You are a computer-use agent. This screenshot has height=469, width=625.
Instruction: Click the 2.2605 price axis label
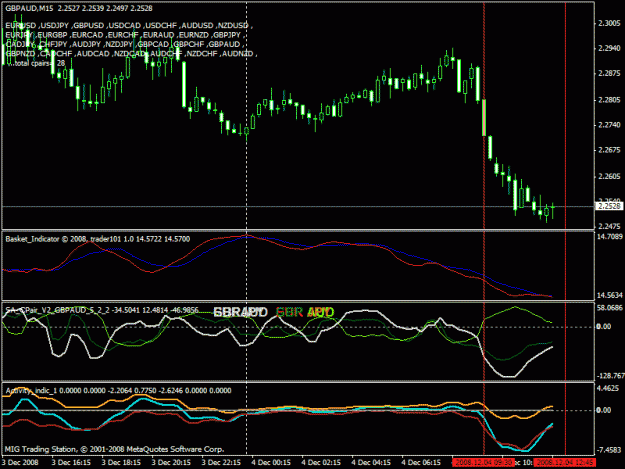(x=609, y=177)
